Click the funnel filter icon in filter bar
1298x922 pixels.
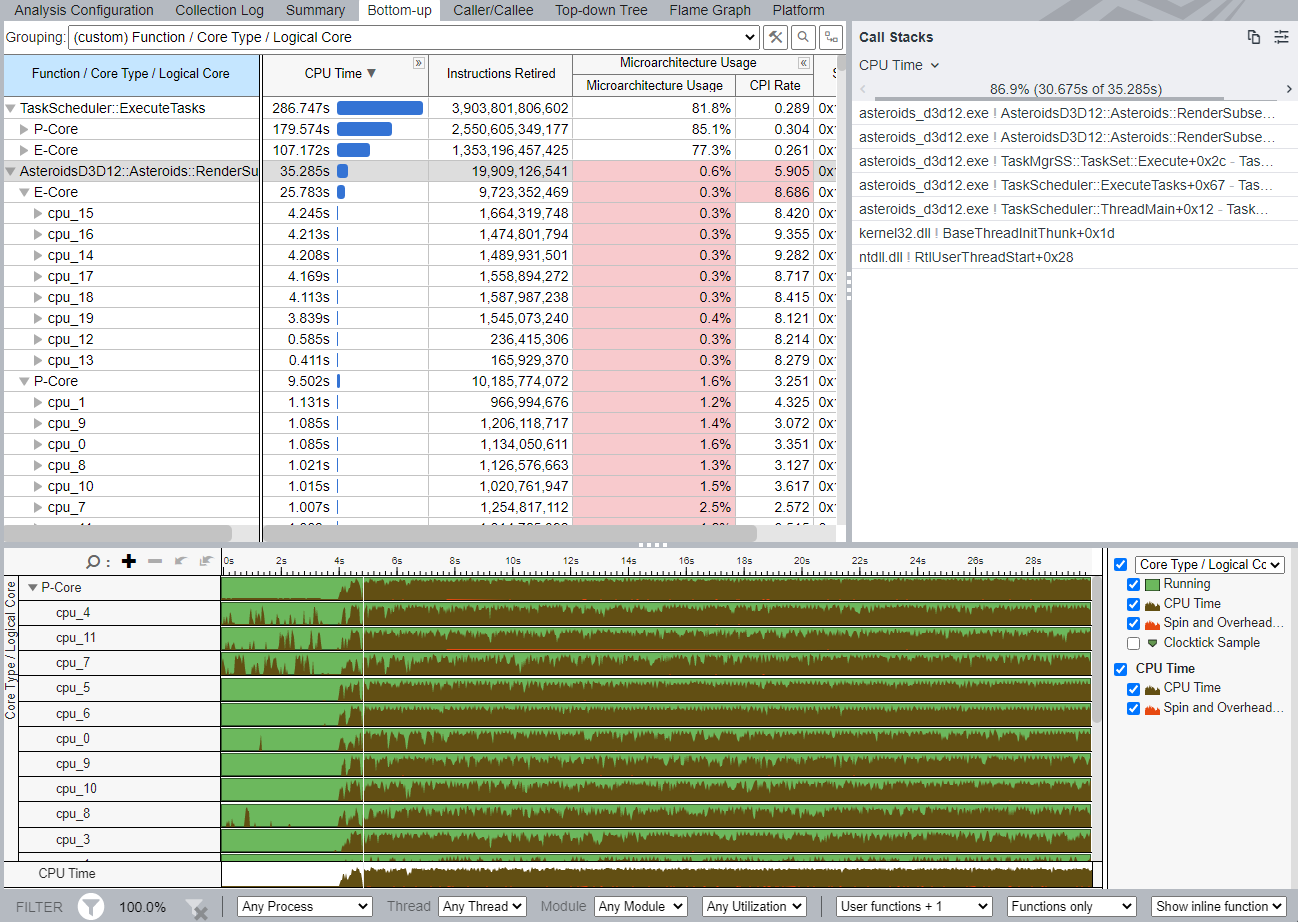pyautogui.click(x=91, y=907)
